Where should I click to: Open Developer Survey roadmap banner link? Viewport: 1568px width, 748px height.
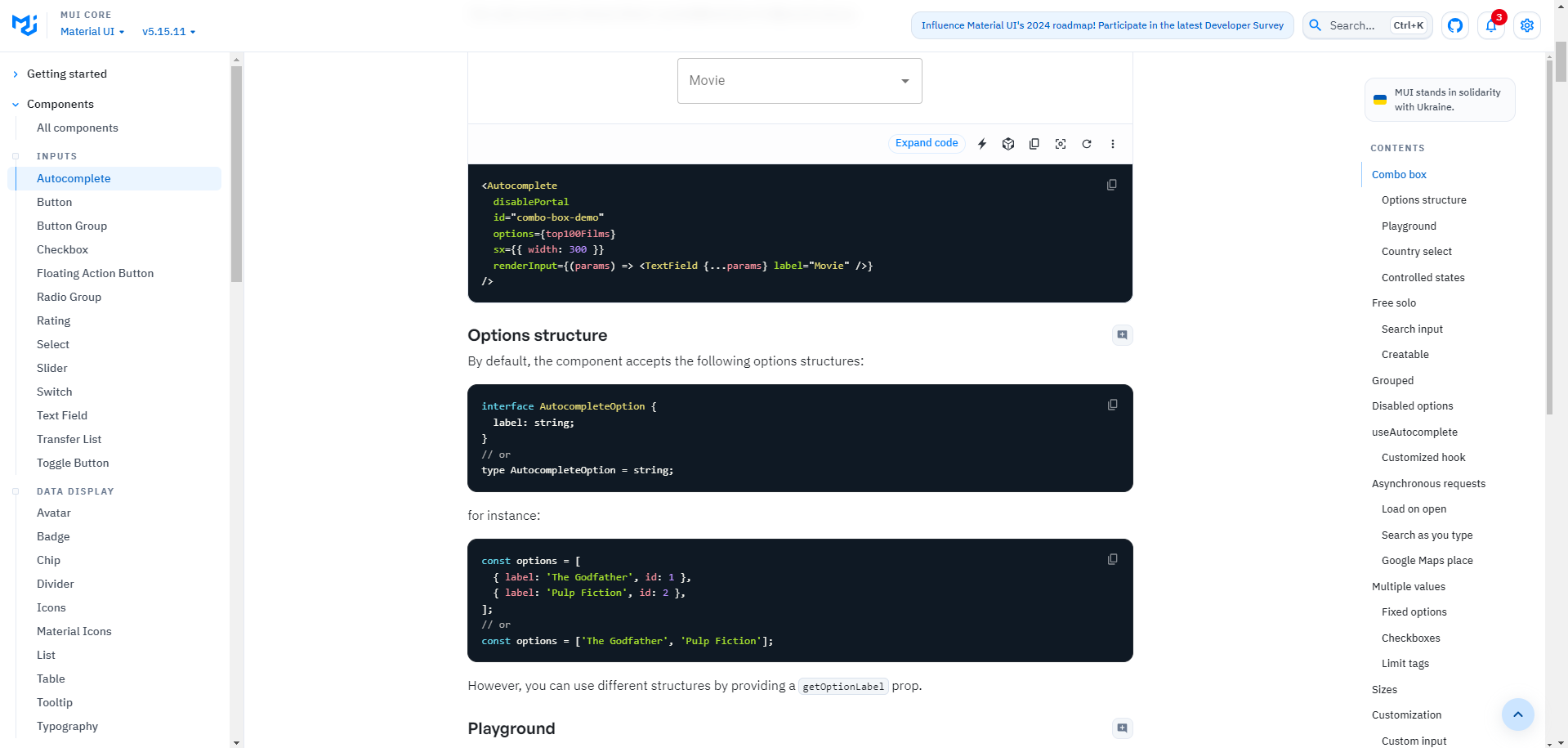click(1102, 25)
